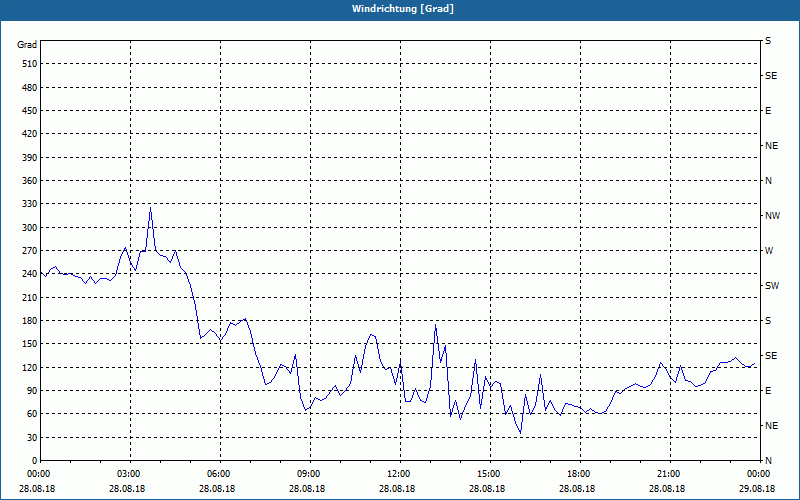Select the 510 value on the y-axis
The height and width of the screenshot is (500, 800).
(x=28, y=64)
